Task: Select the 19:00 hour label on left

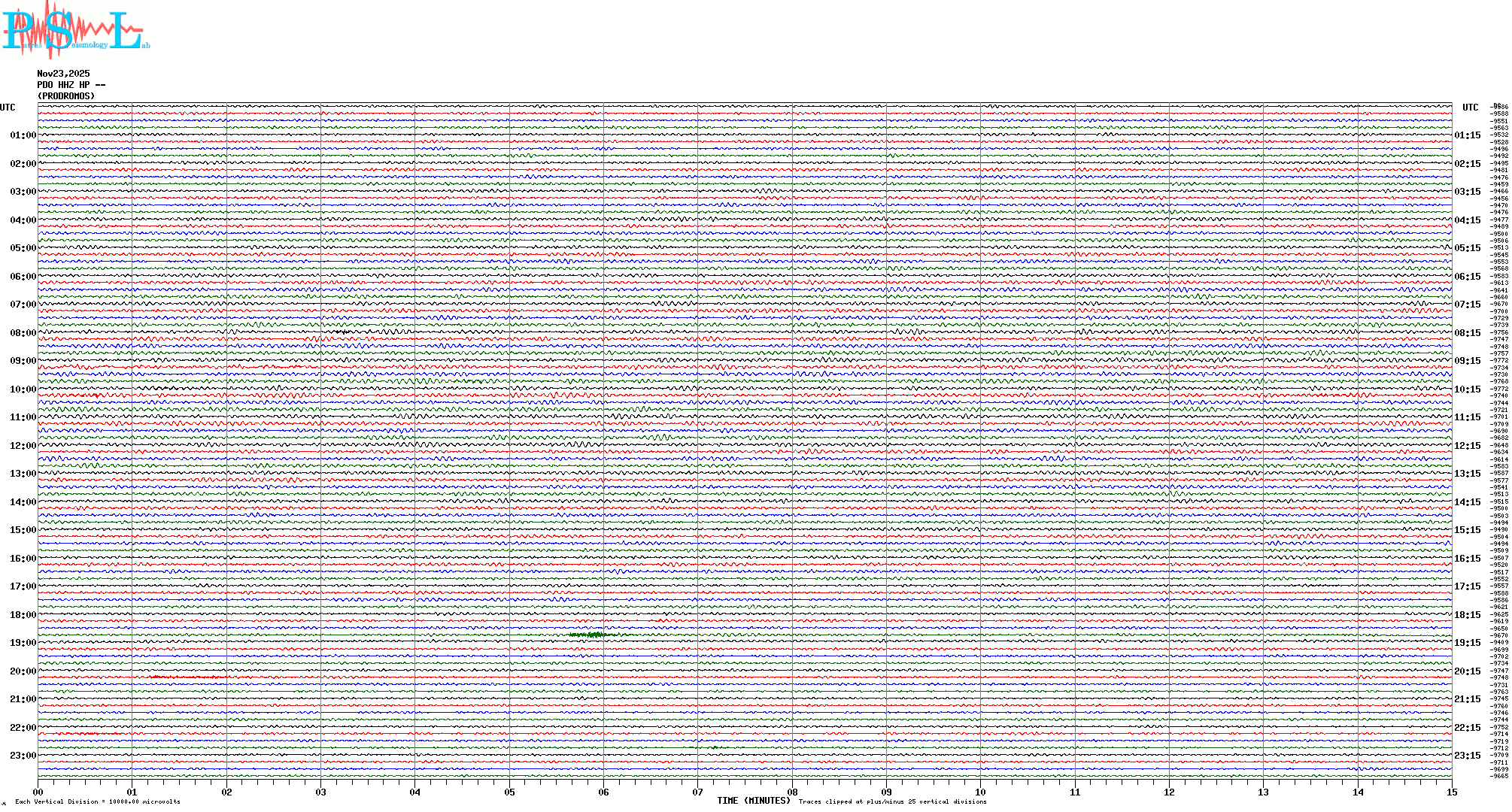Action: click(x=23, y=643)
